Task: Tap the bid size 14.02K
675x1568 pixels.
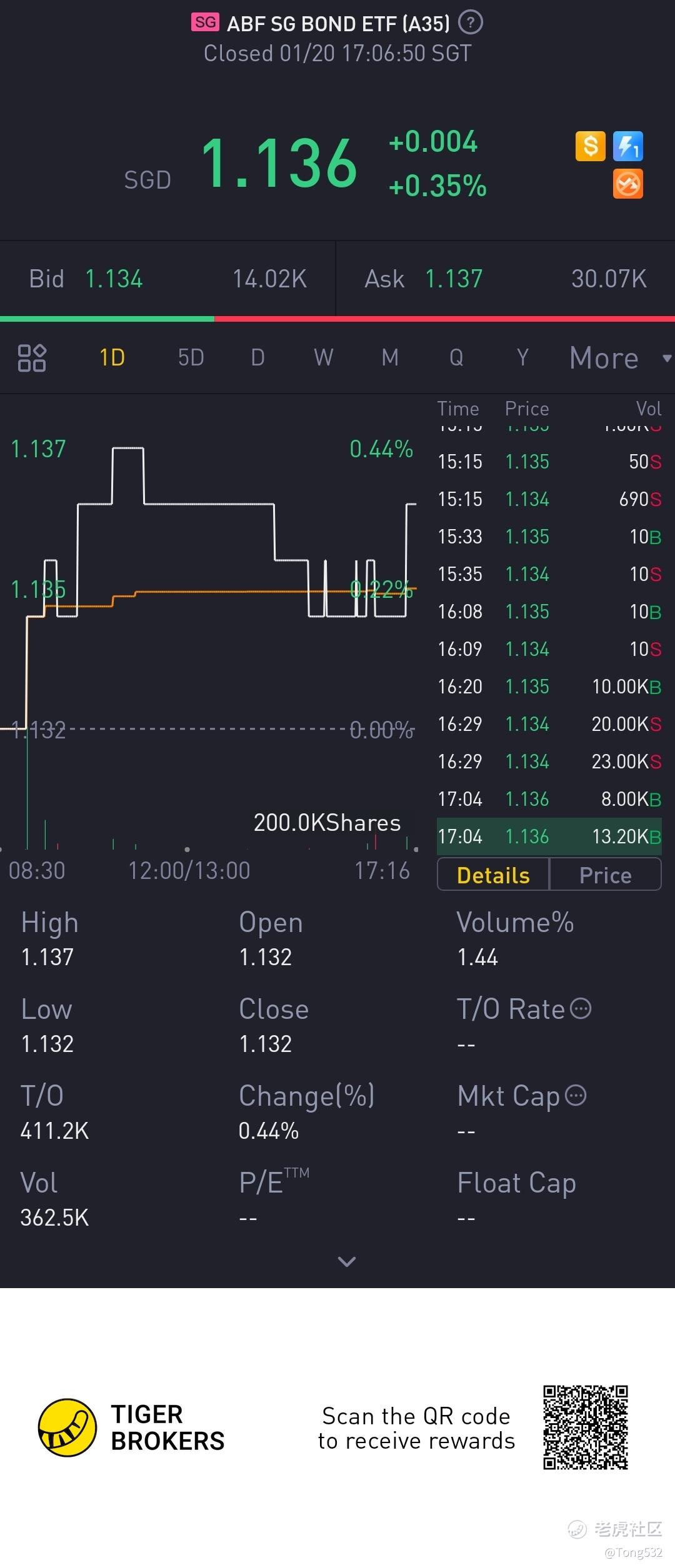Action: pyautogui.click(x=270, y=279)
